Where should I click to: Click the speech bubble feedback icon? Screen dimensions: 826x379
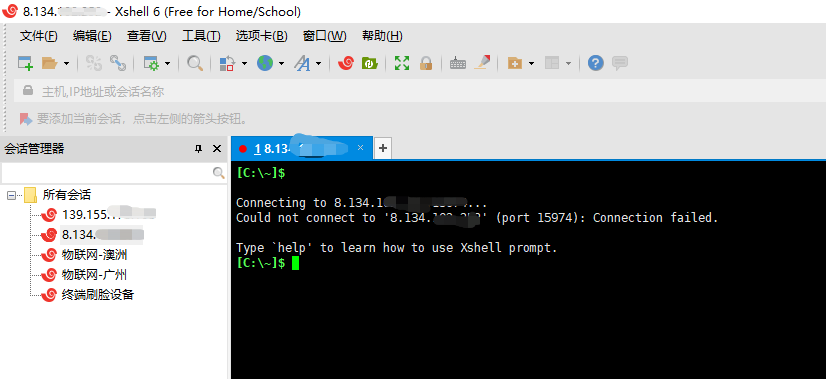pyautogui.click(x=620, y=63)
